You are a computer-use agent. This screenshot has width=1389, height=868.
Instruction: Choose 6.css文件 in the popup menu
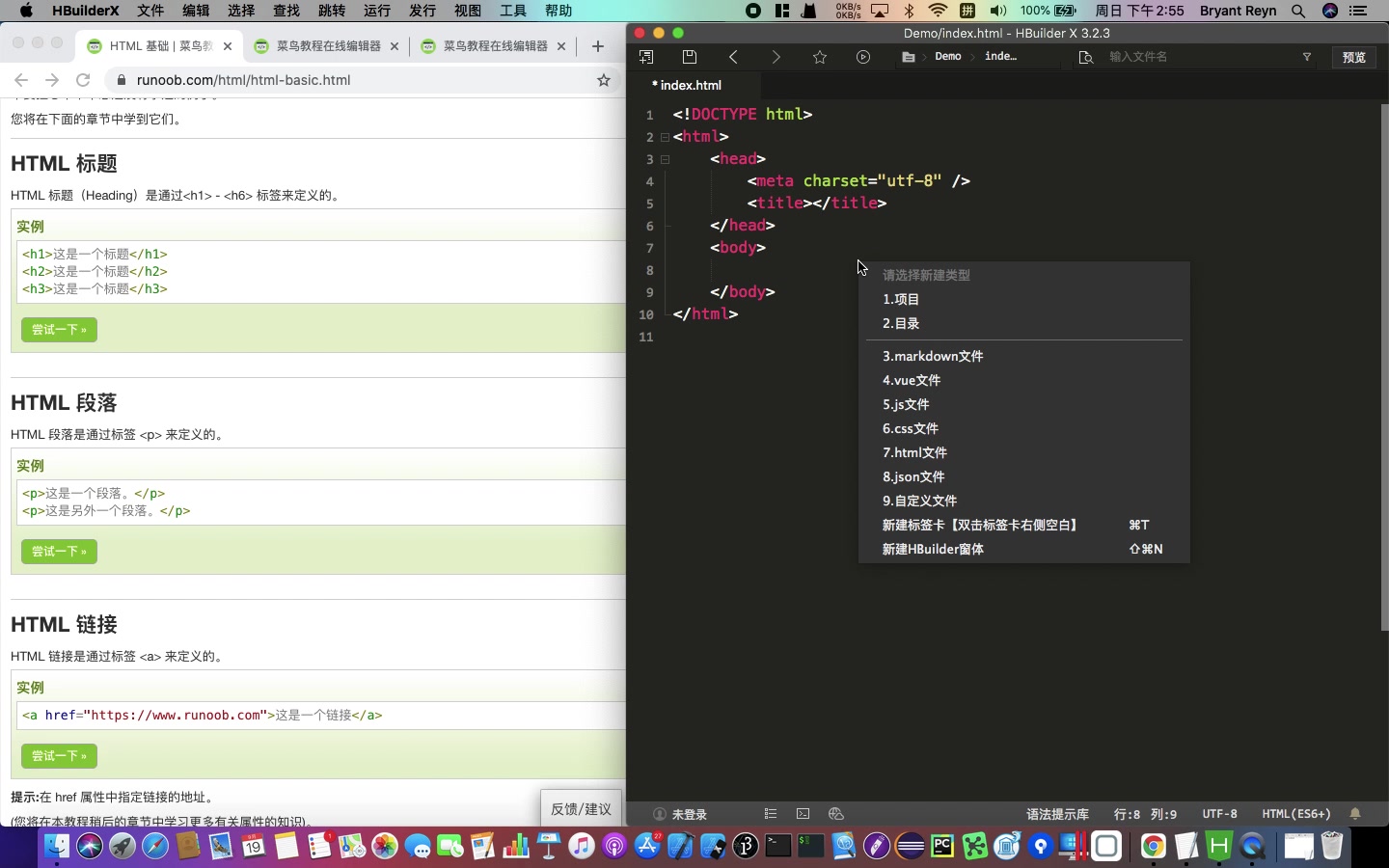point(1023,429)
